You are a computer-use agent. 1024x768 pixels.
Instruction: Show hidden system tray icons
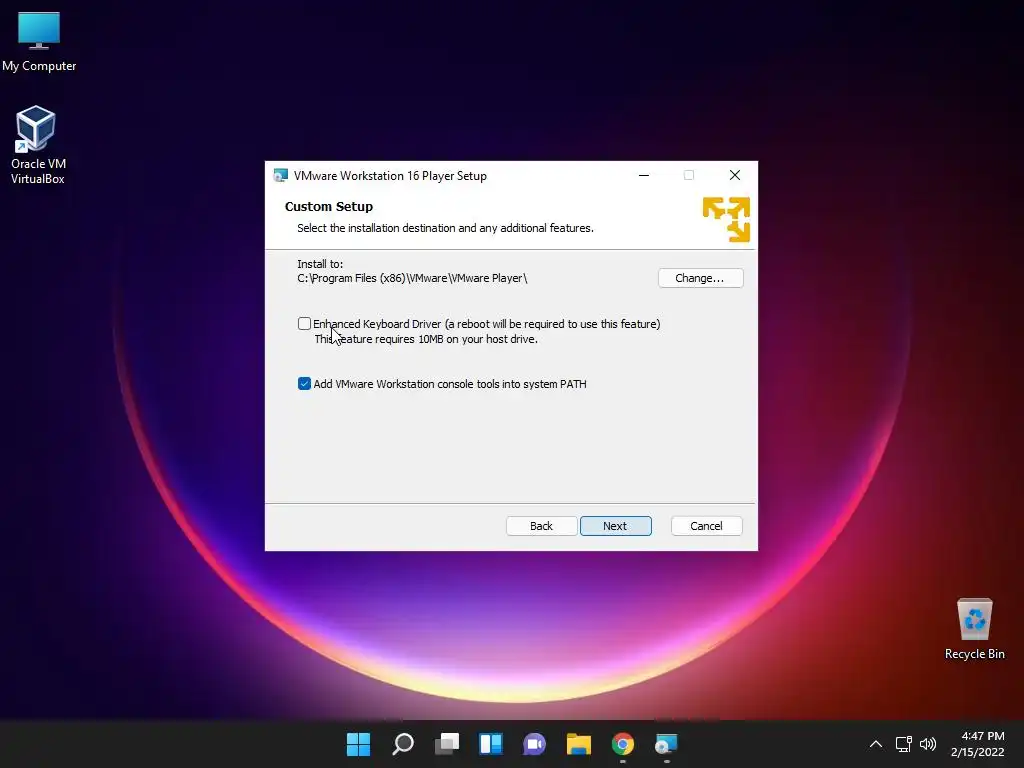click(x=876, y=744)
